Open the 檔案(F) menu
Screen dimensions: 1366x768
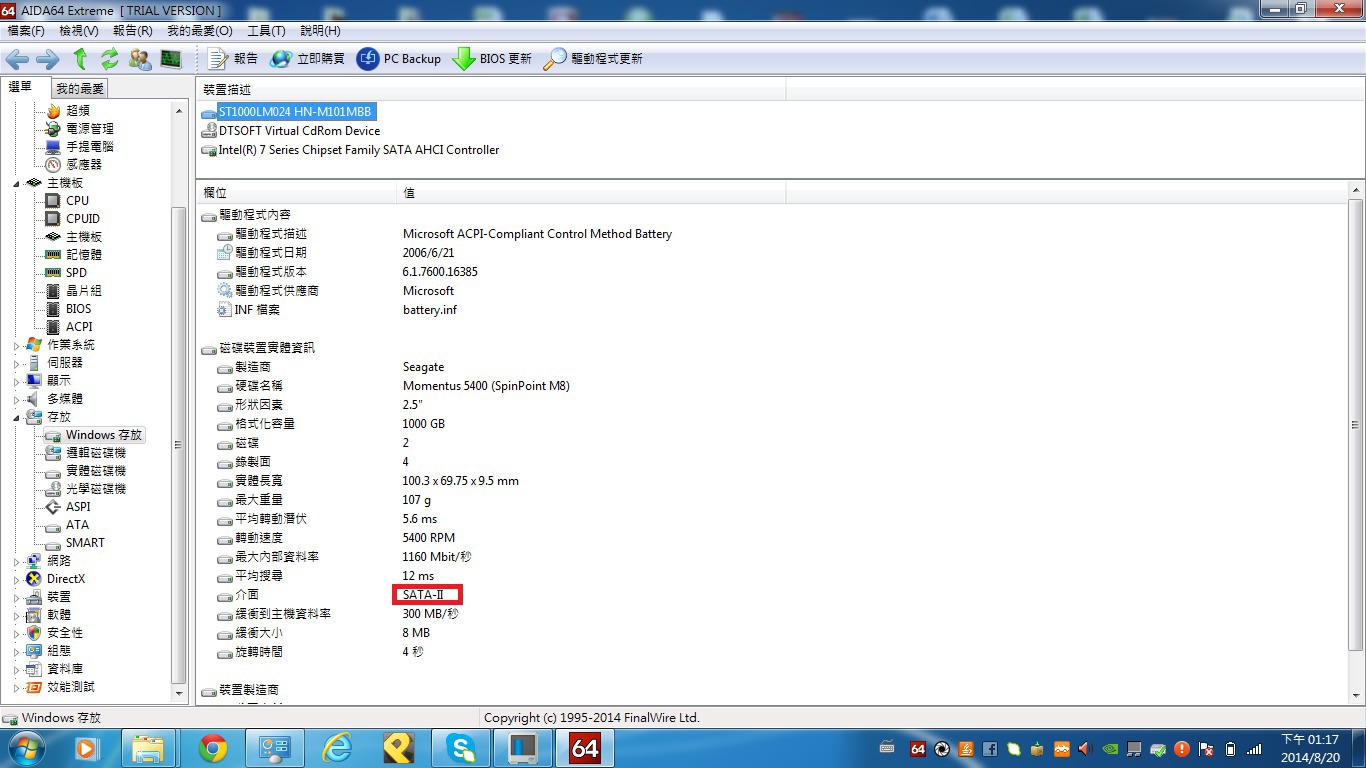(26, 31)
